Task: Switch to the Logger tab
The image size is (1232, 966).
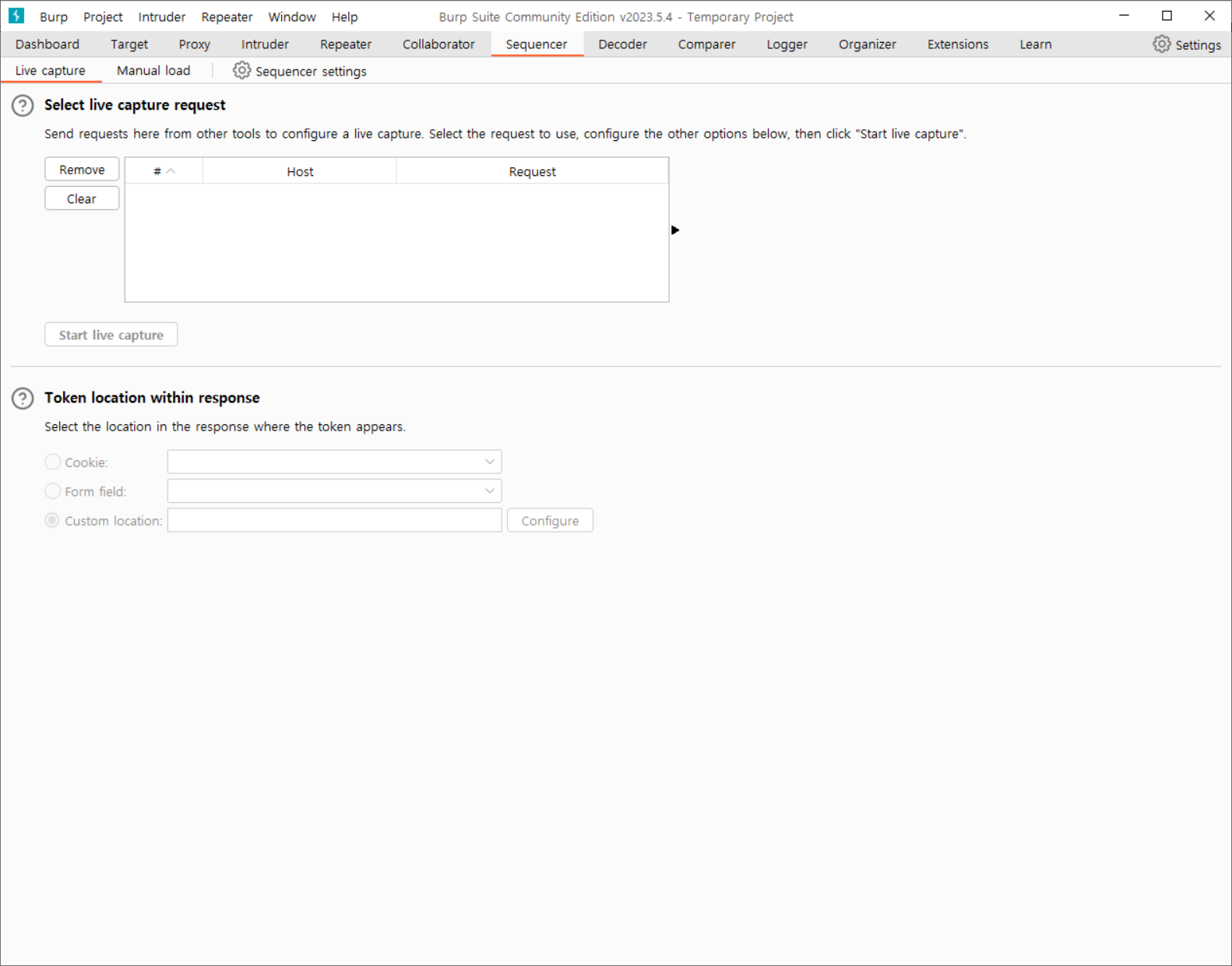Action: 787,44
